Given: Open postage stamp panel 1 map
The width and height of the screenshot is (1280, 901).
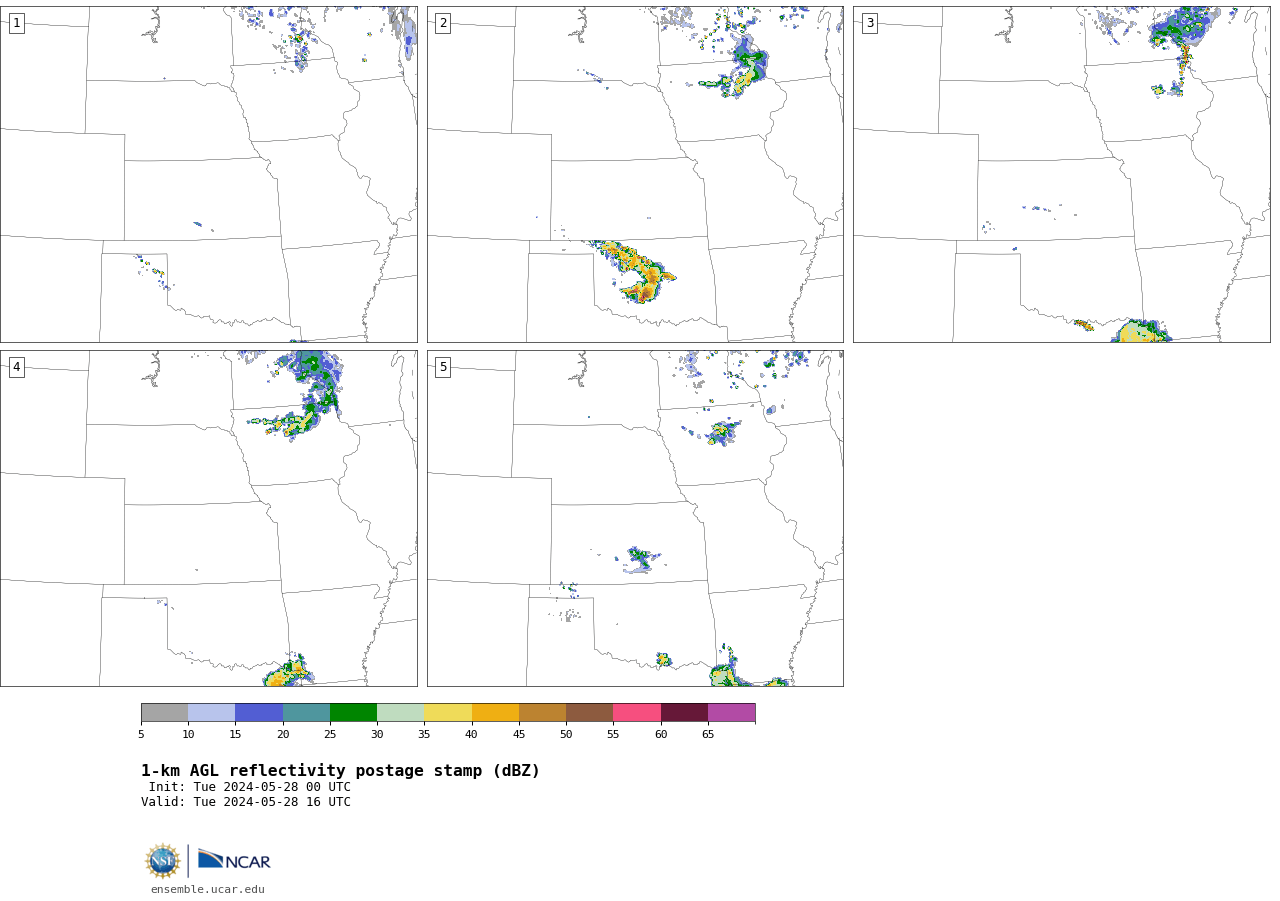Looking at the screenshot, I should tap(209, 174).
